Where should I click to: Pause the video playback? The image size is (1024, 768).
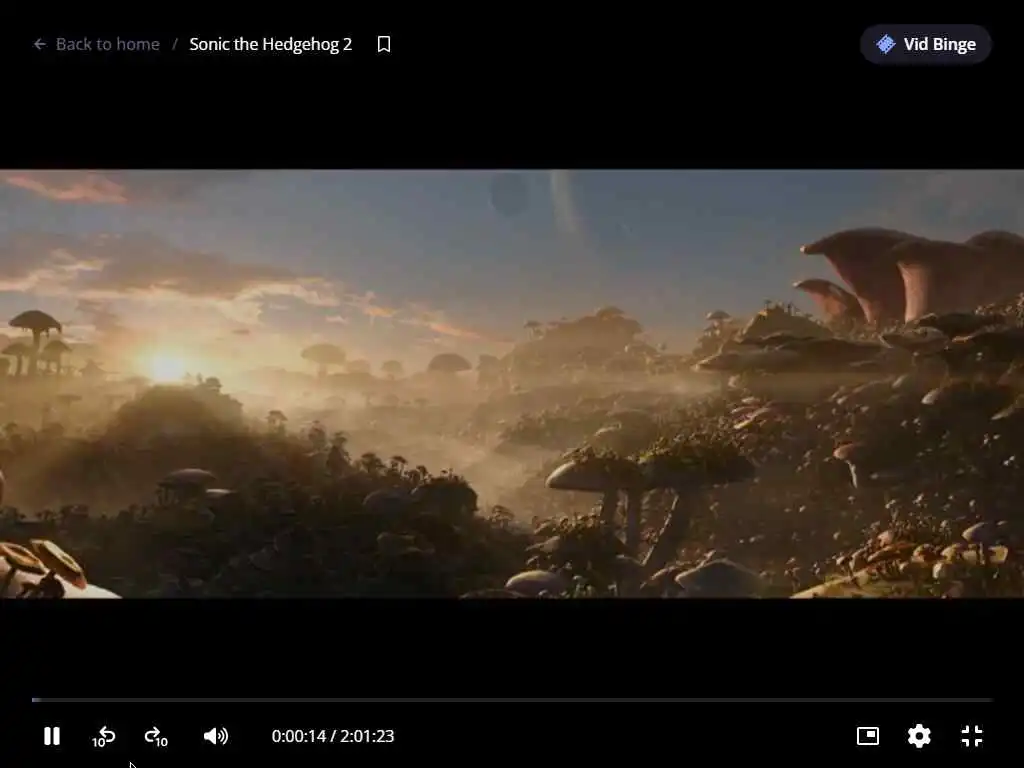[x=52, y=736]
